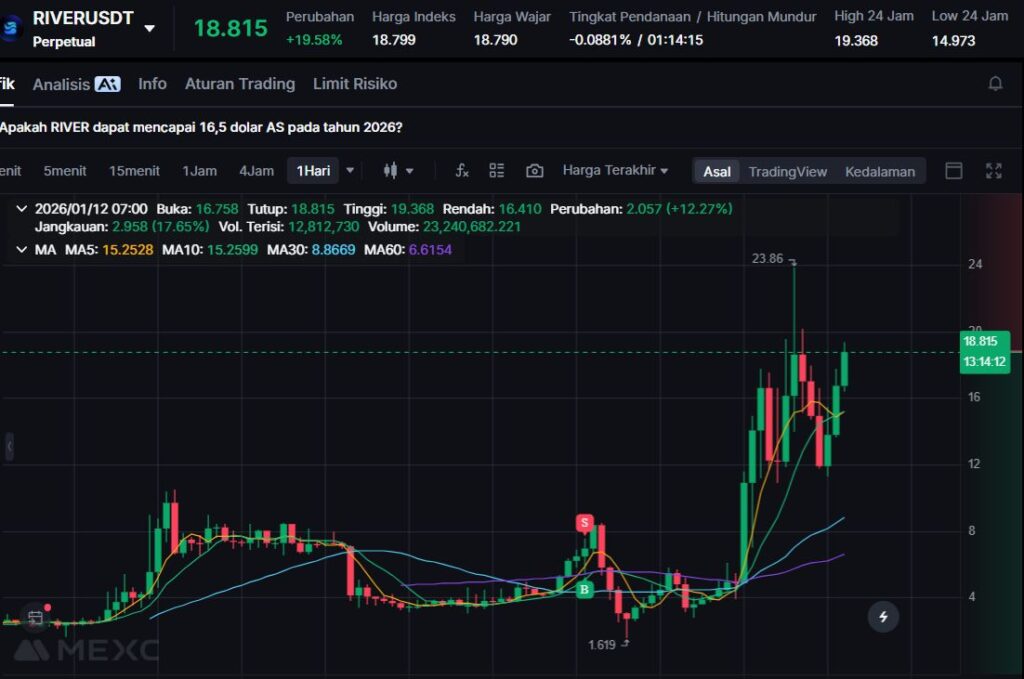
Task: Expand the chart to fullscreen
Action: click(x=993, y=171)
